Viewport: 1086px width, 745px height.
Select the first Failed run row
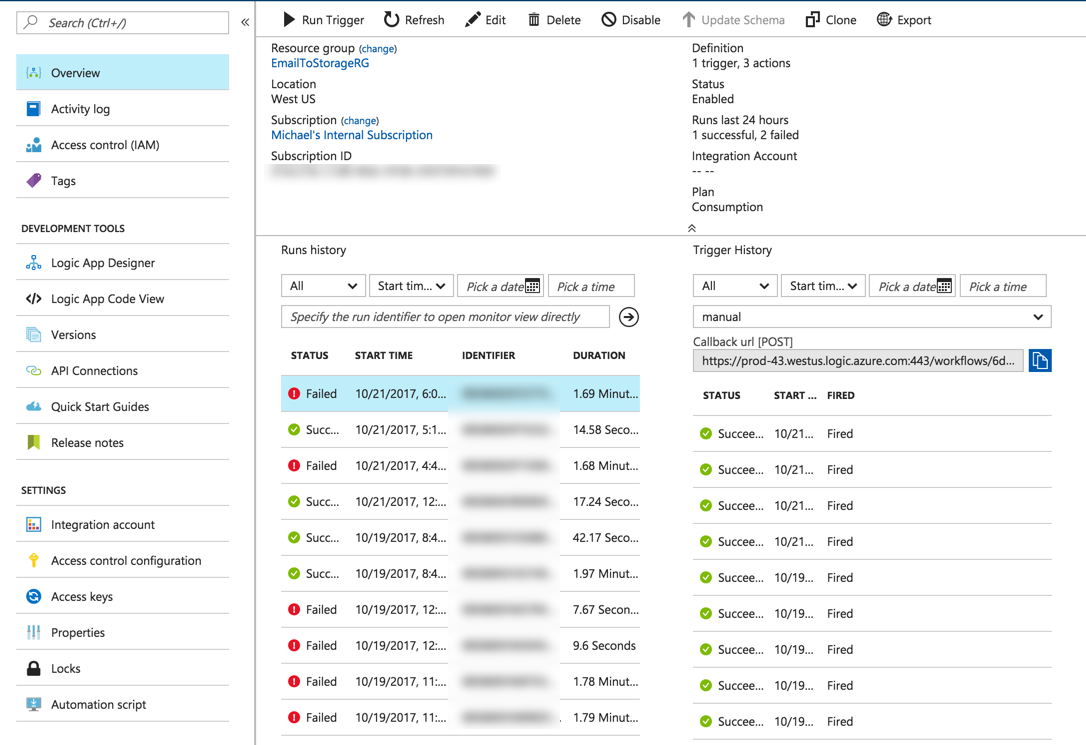click(460, 393)
